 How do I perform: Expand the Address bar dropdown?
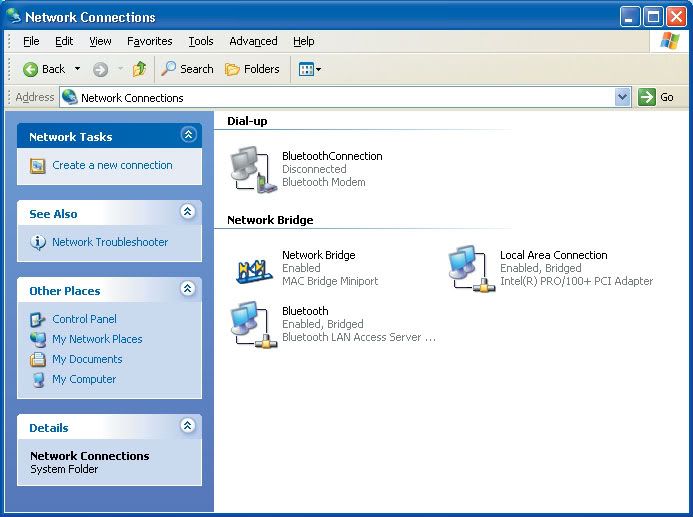pyautogui.click(x=622, y=97)
